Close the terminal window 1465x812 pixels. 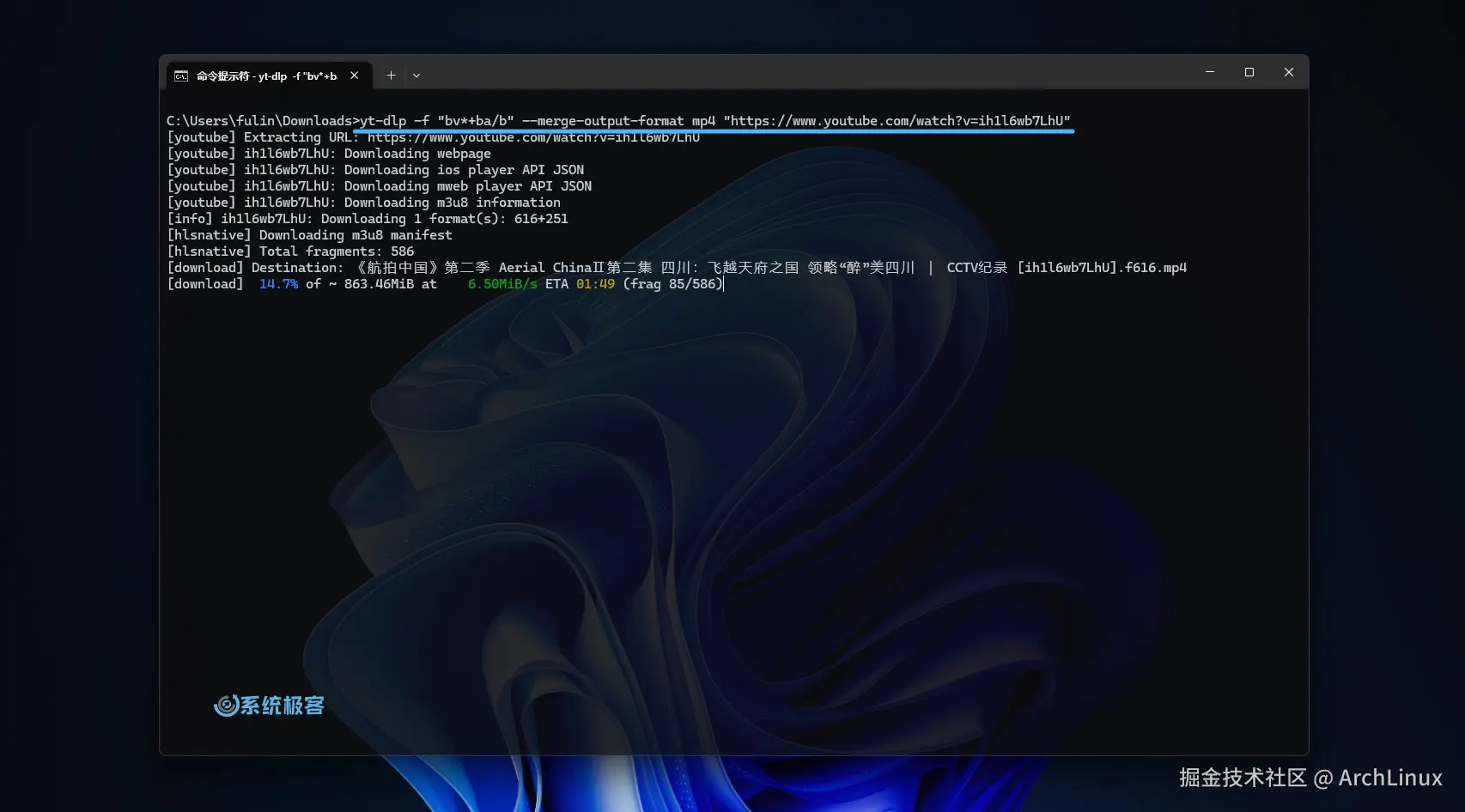(1289, 72)
